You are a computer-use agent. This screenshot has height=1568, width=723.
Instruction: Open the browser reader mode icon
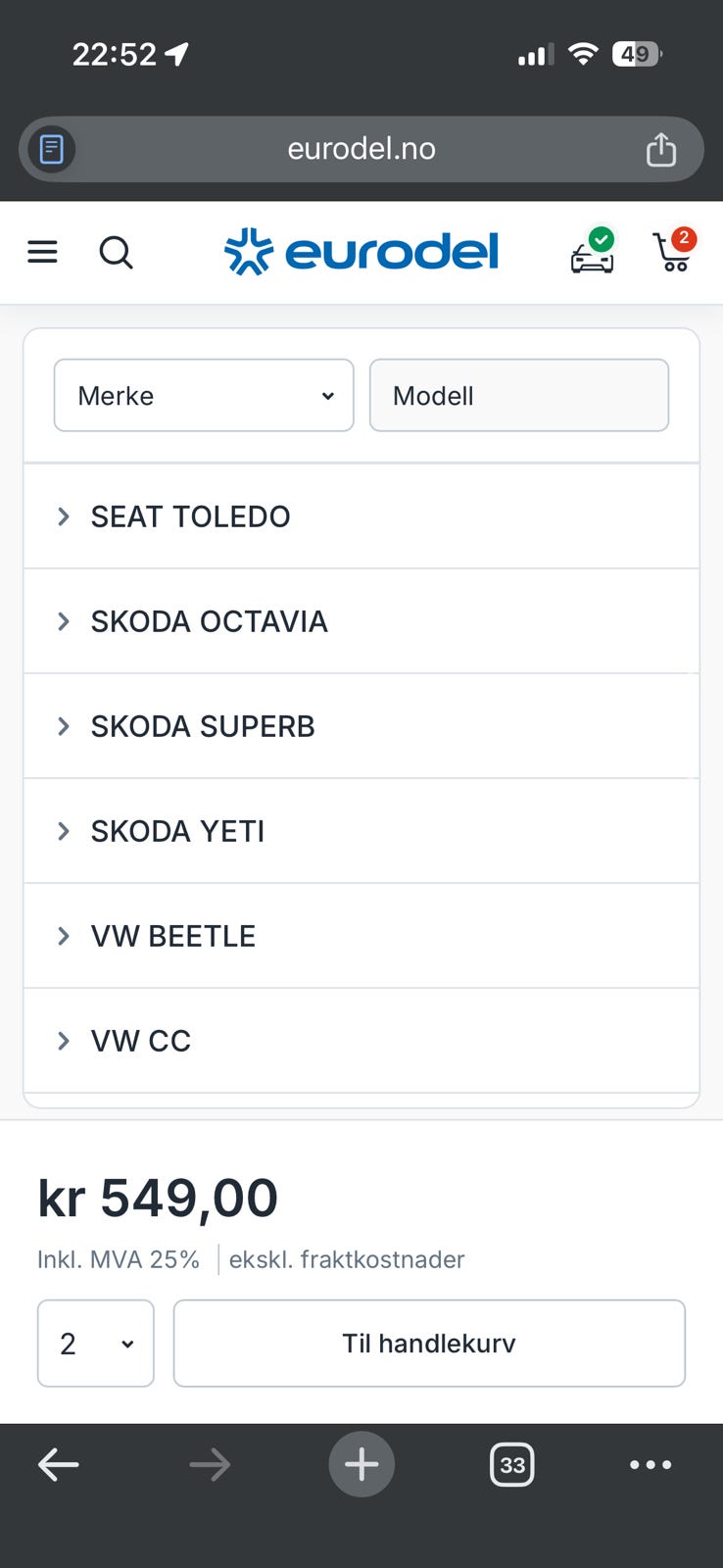pyautogui.click(x=52, y=149)
